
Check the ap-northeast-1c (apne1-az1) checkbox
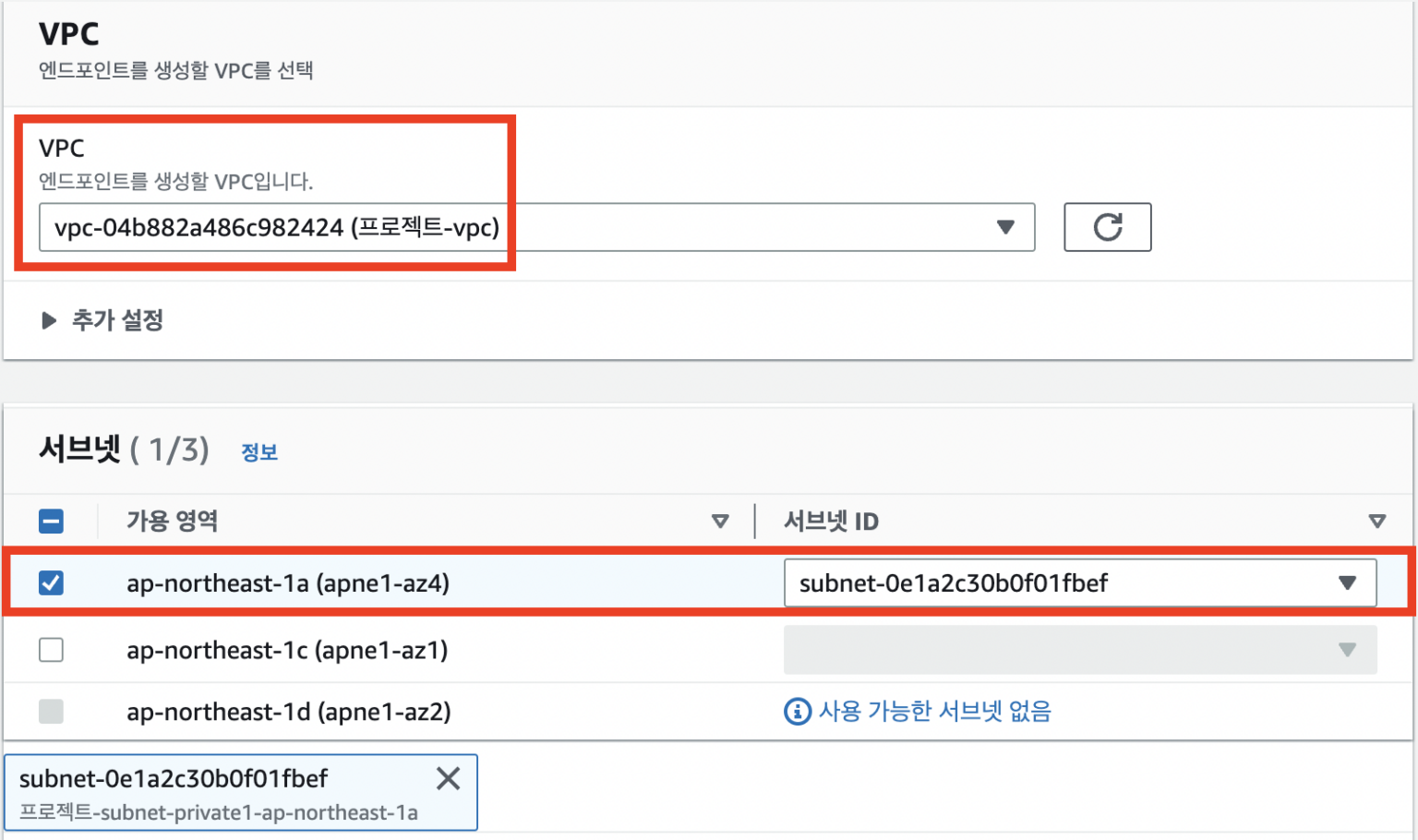[51, 649]
